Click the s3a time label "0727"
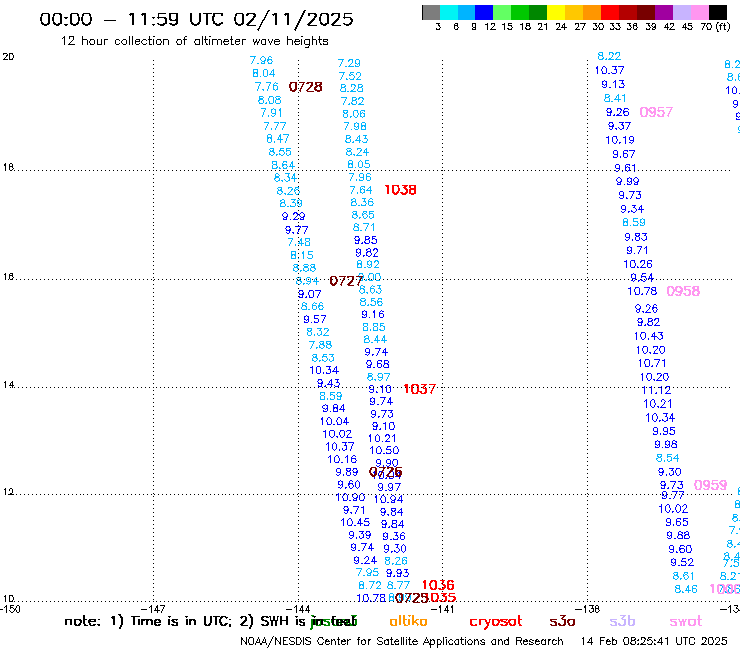740x650 pixels. 346,281
